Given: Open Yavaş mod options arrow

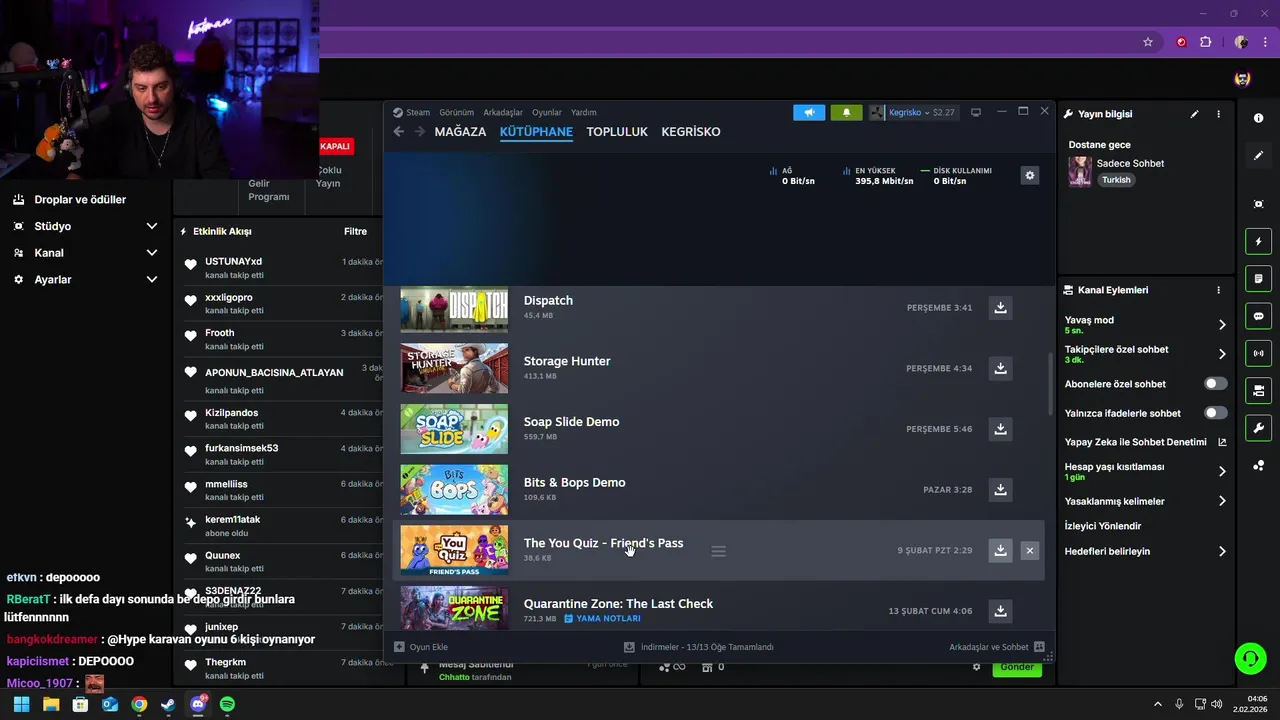Looking at the screenshot, I should pyautogui.click(x=1222, y=325).
